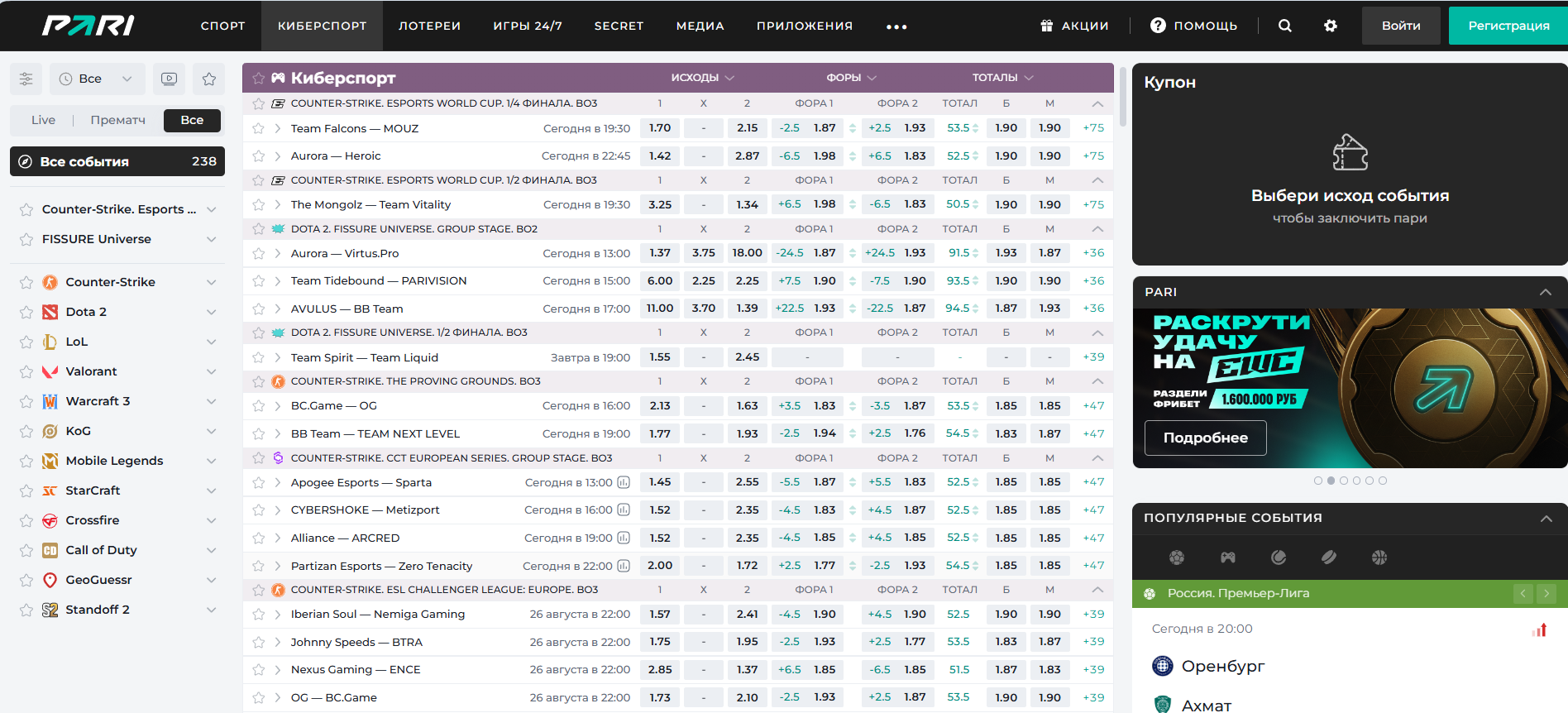Open the Тоталы column dropdown
Image resolution: width=1568 pixels, height=713 pixels.
[1002, 78]
